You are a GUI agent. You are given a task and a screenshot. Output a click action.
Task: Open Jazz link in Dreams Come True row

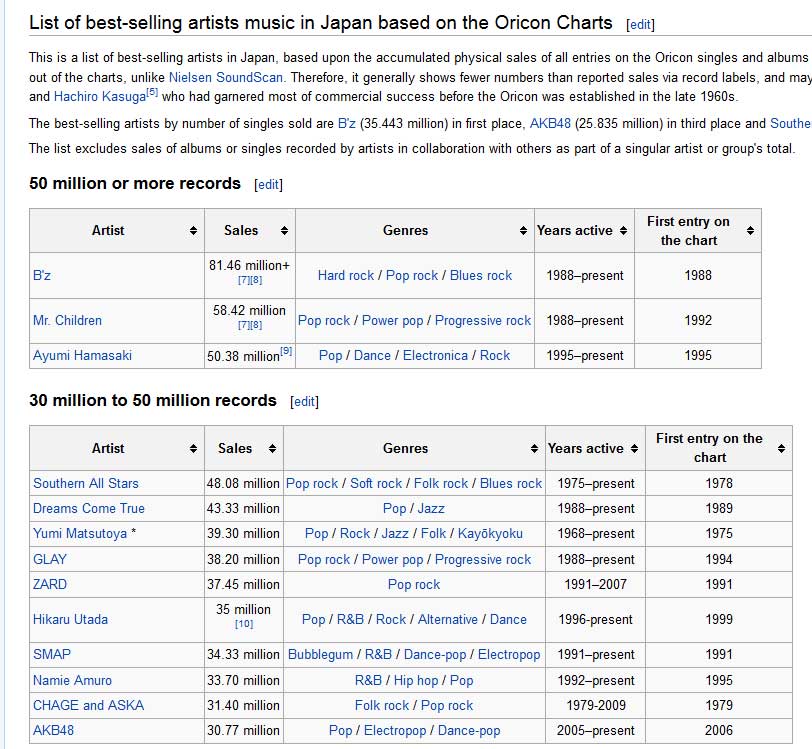coord(431,508)
